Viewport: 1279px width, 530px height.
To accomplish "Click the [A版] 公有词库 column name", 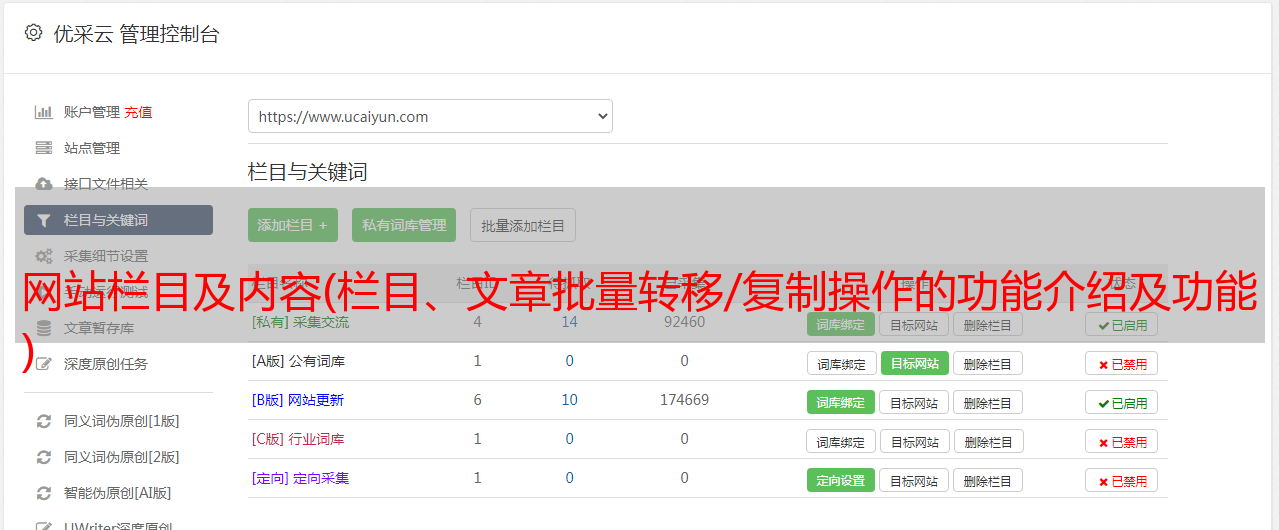I will 298,361.
